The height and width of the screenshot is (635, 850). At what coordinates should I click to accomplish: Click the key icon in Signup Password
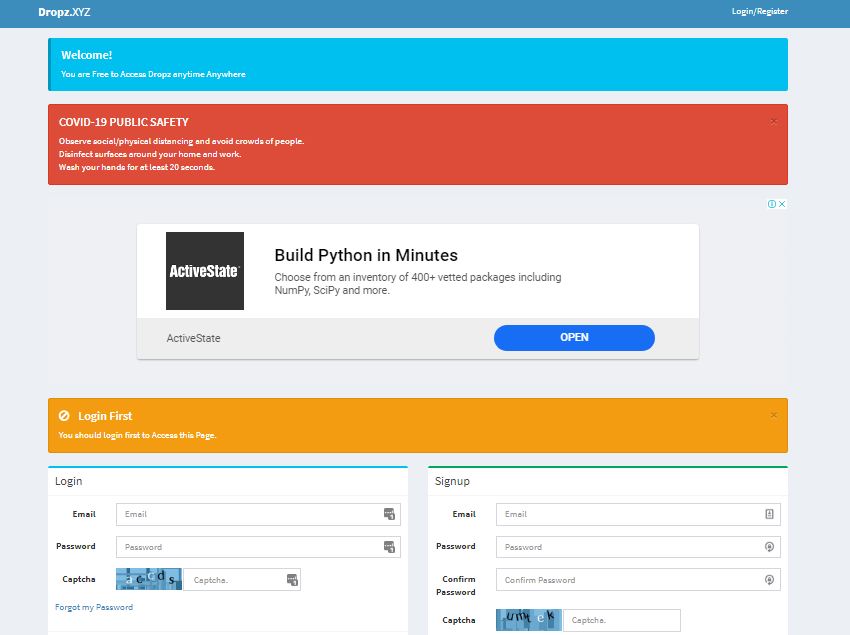pyautogui.click(x=769, y=547)
